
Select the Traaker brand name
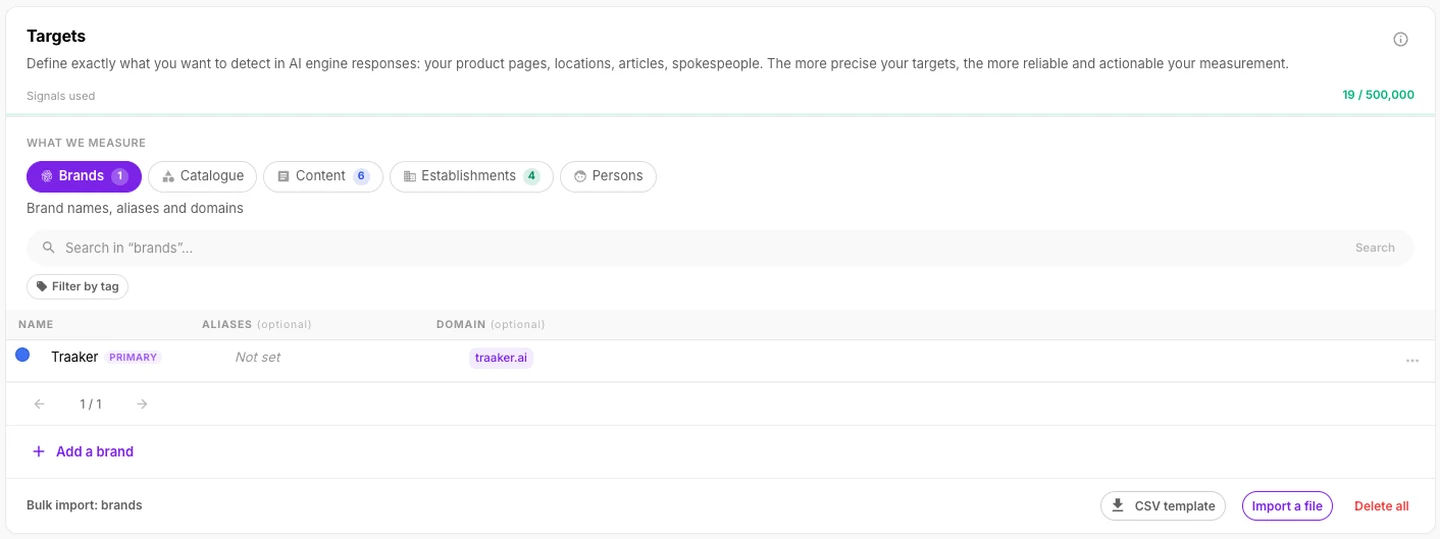(74, 357)
